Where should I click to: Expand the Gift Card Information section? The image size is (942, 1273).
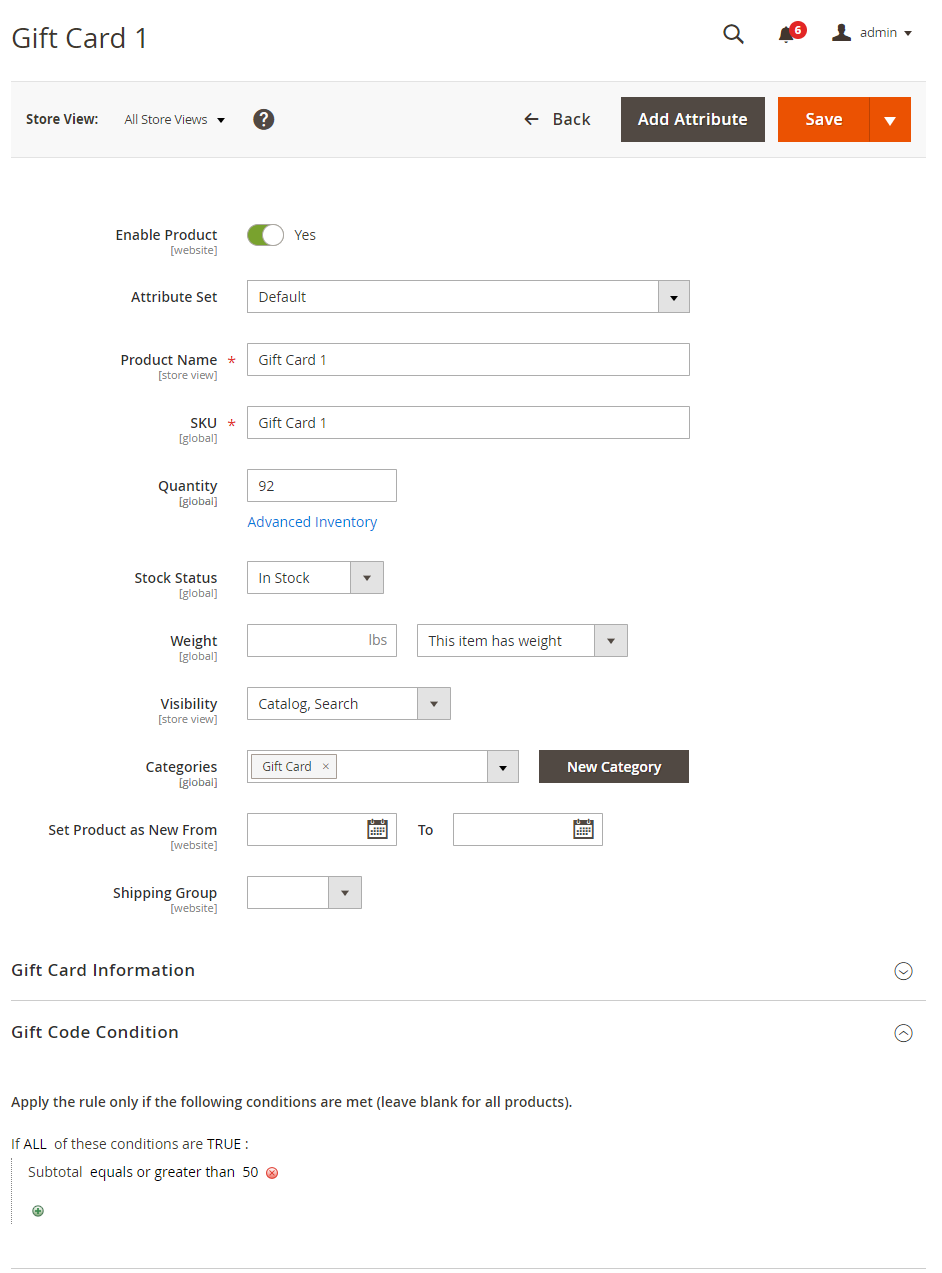click(903, 971)
